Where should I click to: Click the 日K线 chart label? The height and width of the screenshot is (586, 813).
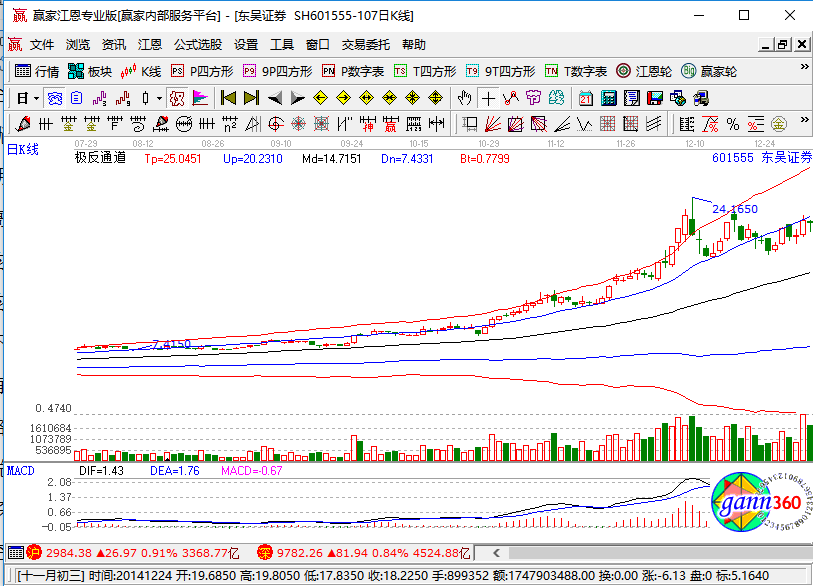pyautogui.click(x=23, y=149)
